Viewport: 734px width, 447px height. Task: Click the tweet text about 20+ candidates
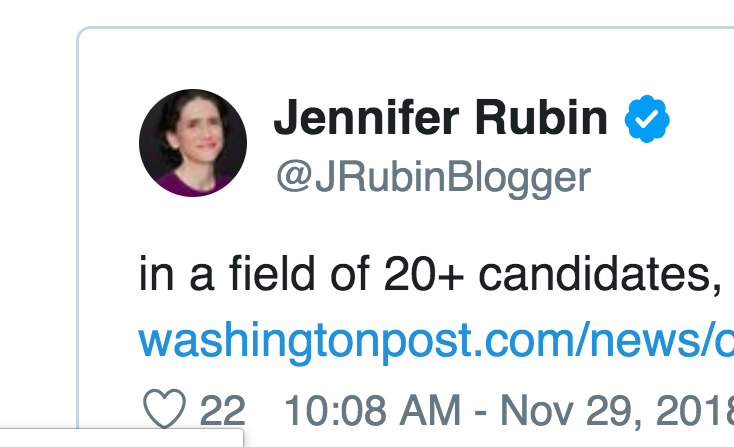[x=430, y=275]
